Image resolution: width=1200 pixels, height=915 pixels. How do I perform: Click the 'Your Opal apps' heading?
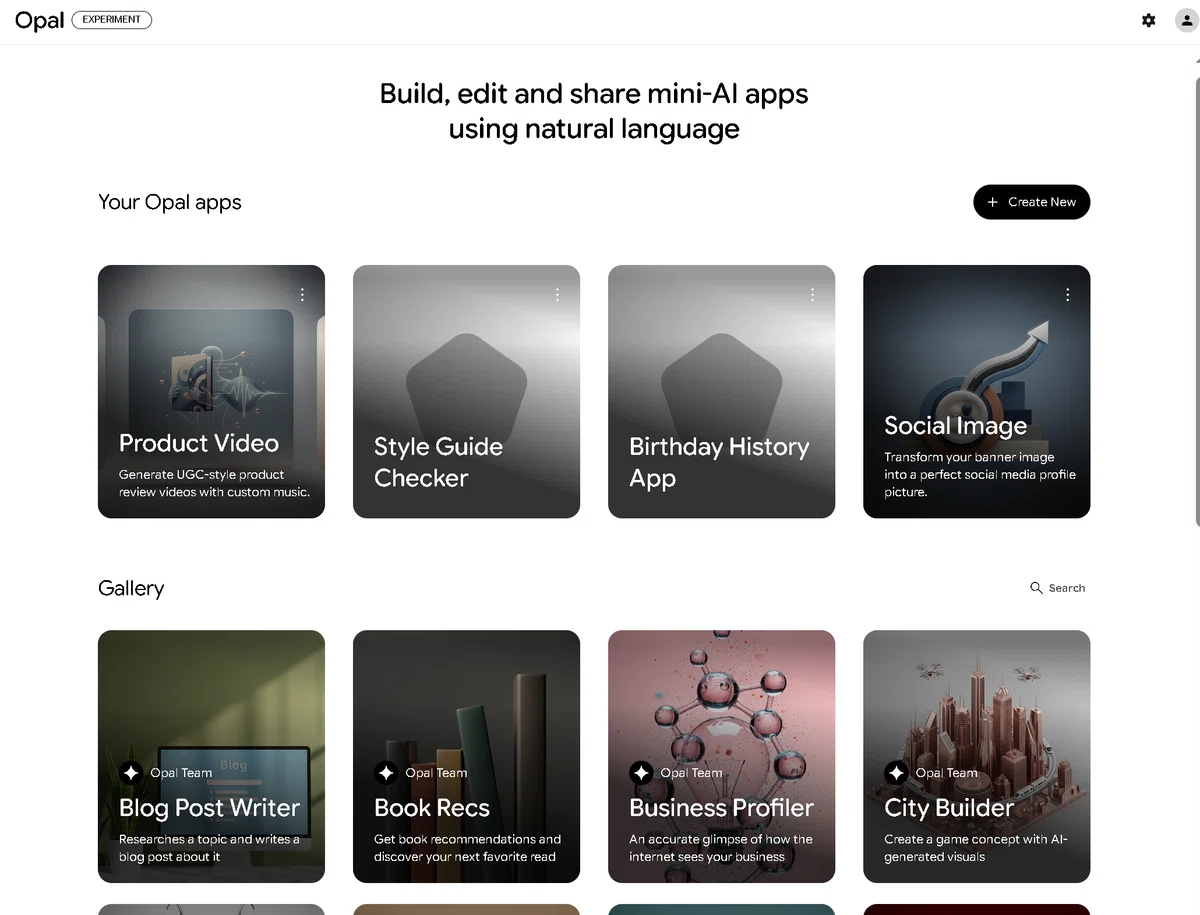[x=170, y=202]
